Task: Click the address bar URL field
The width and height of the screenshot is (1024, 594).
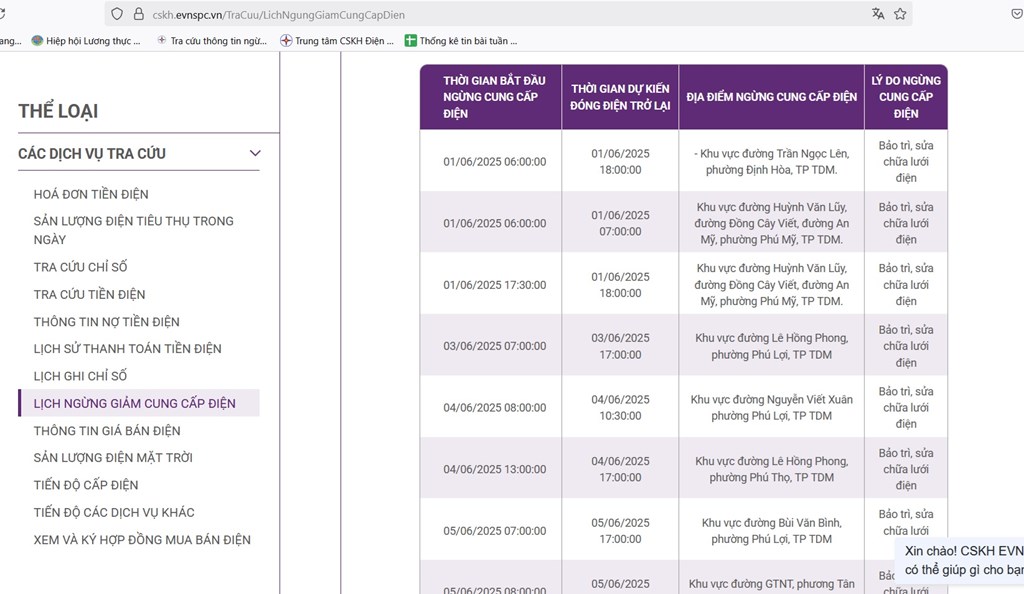Action: point(508,14)
